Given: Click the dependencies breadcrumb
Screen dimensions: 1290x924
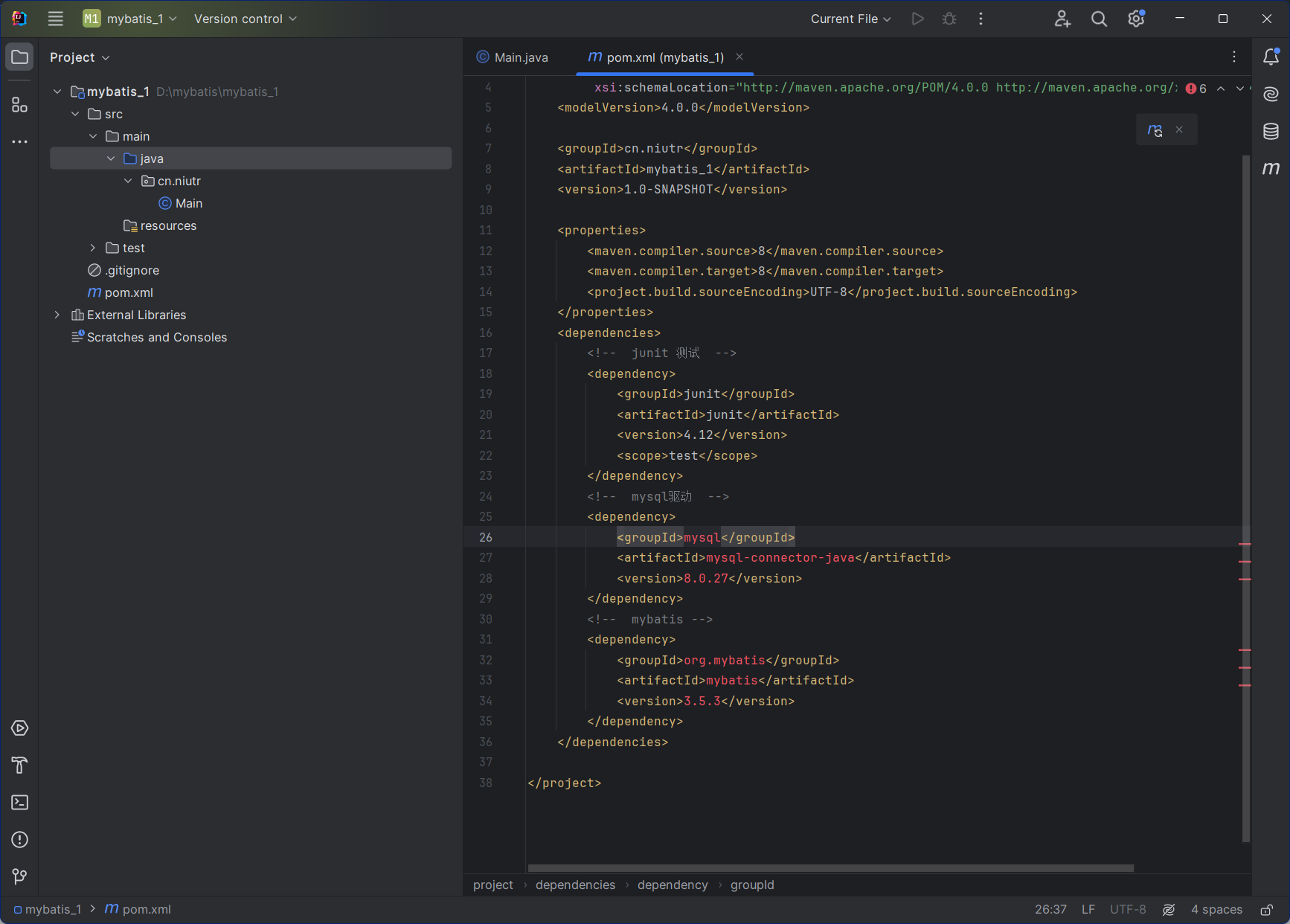Looking at the screenshot, I should pyautogui.click(x=575, y=885).
